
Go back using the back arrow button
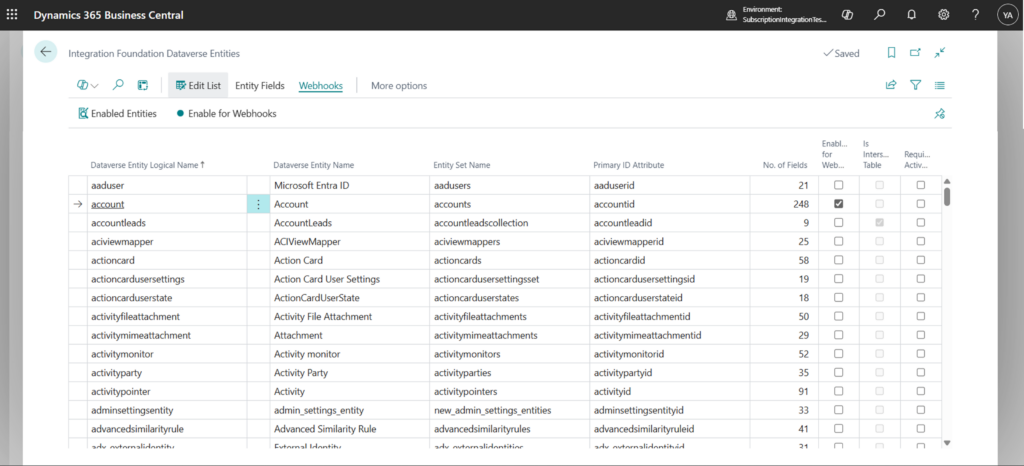click(x=45, y=52)
